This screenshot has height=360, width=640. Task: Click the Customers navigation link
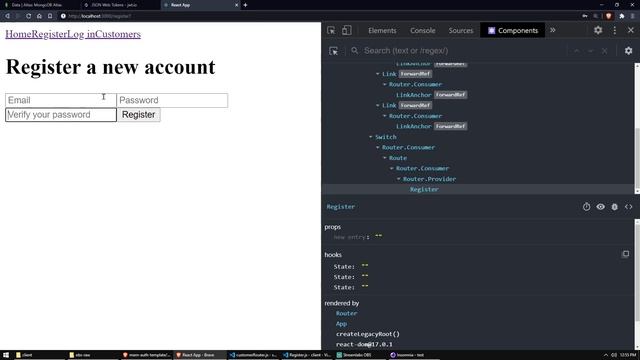click(x=118, y=34)
